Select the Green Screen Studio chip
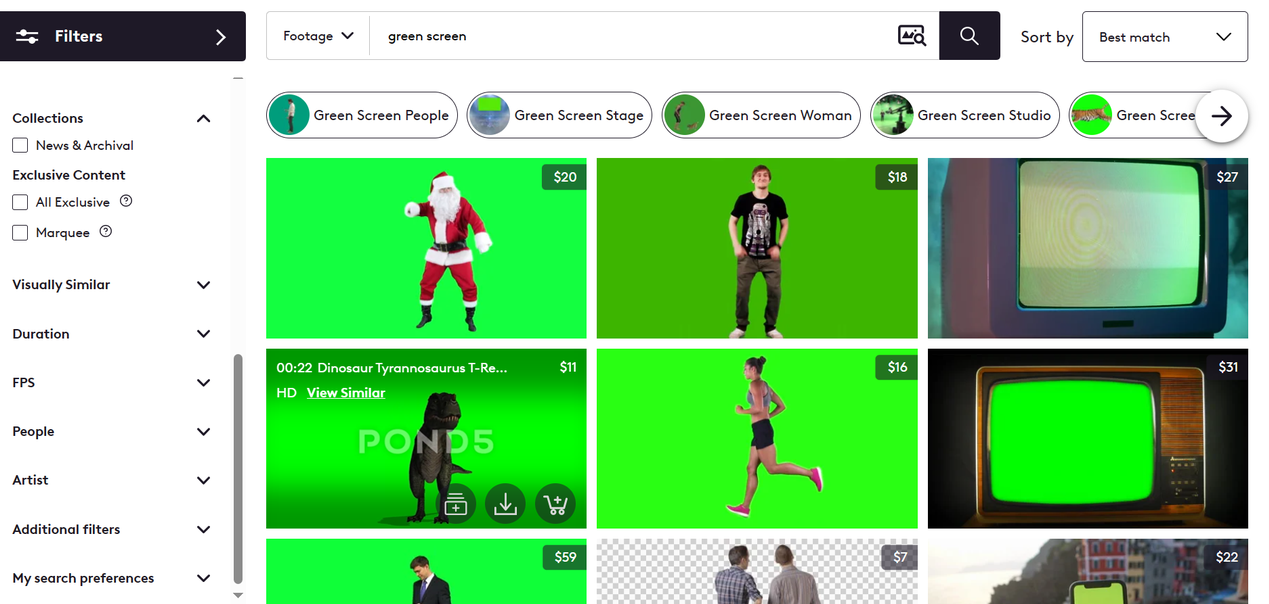1269x604 pixels. click(x=965, y=115)
